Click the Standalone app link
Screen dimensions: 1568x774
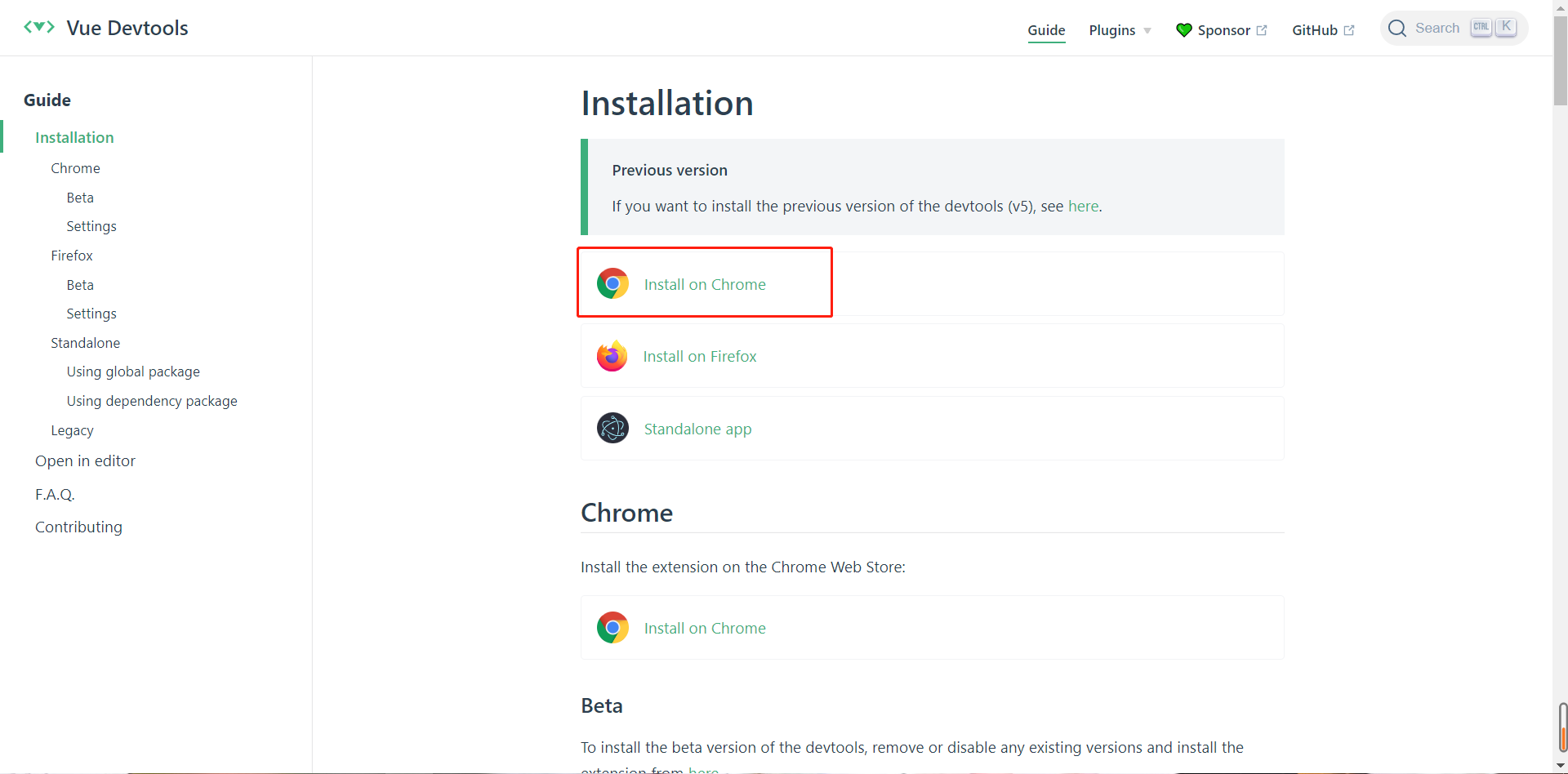click(697, 429)
